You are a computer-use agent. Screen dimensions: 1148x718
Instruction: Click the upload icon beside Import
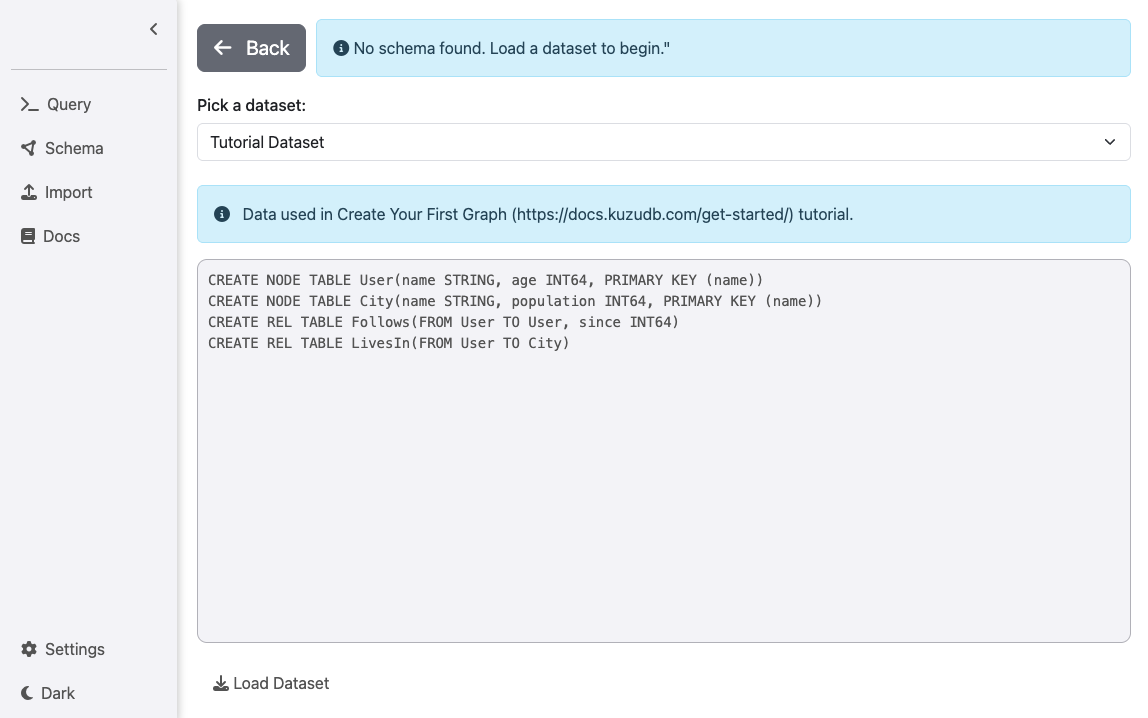pos(29,193)
